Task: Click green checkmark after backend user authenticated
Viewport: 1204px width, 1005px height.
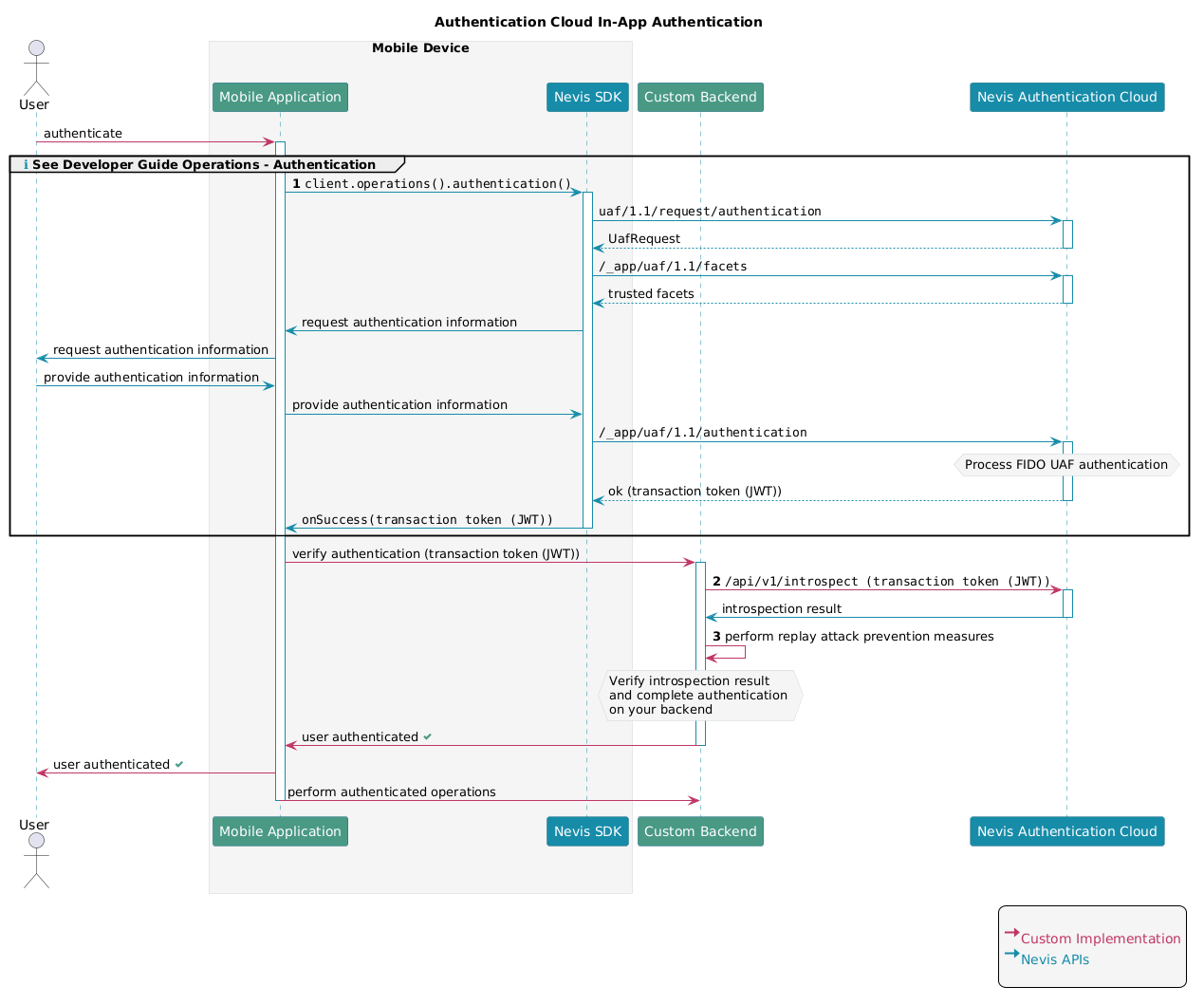Action: pos(428,737)
